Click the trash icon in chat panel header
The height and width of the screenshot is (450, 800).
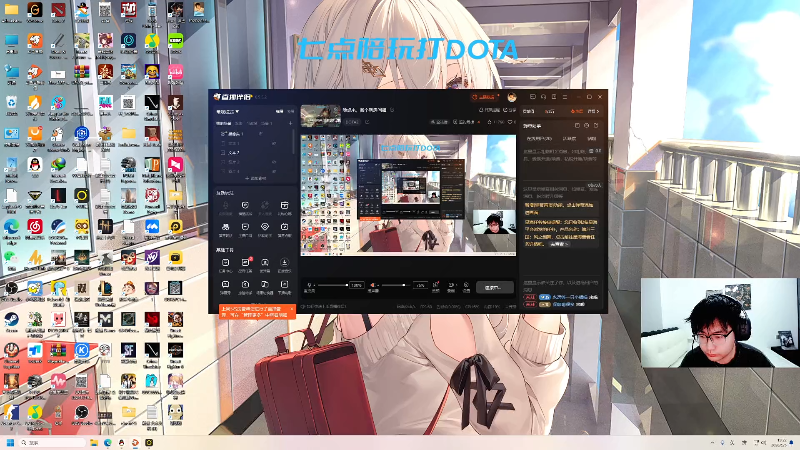click(x=596, y=126)
